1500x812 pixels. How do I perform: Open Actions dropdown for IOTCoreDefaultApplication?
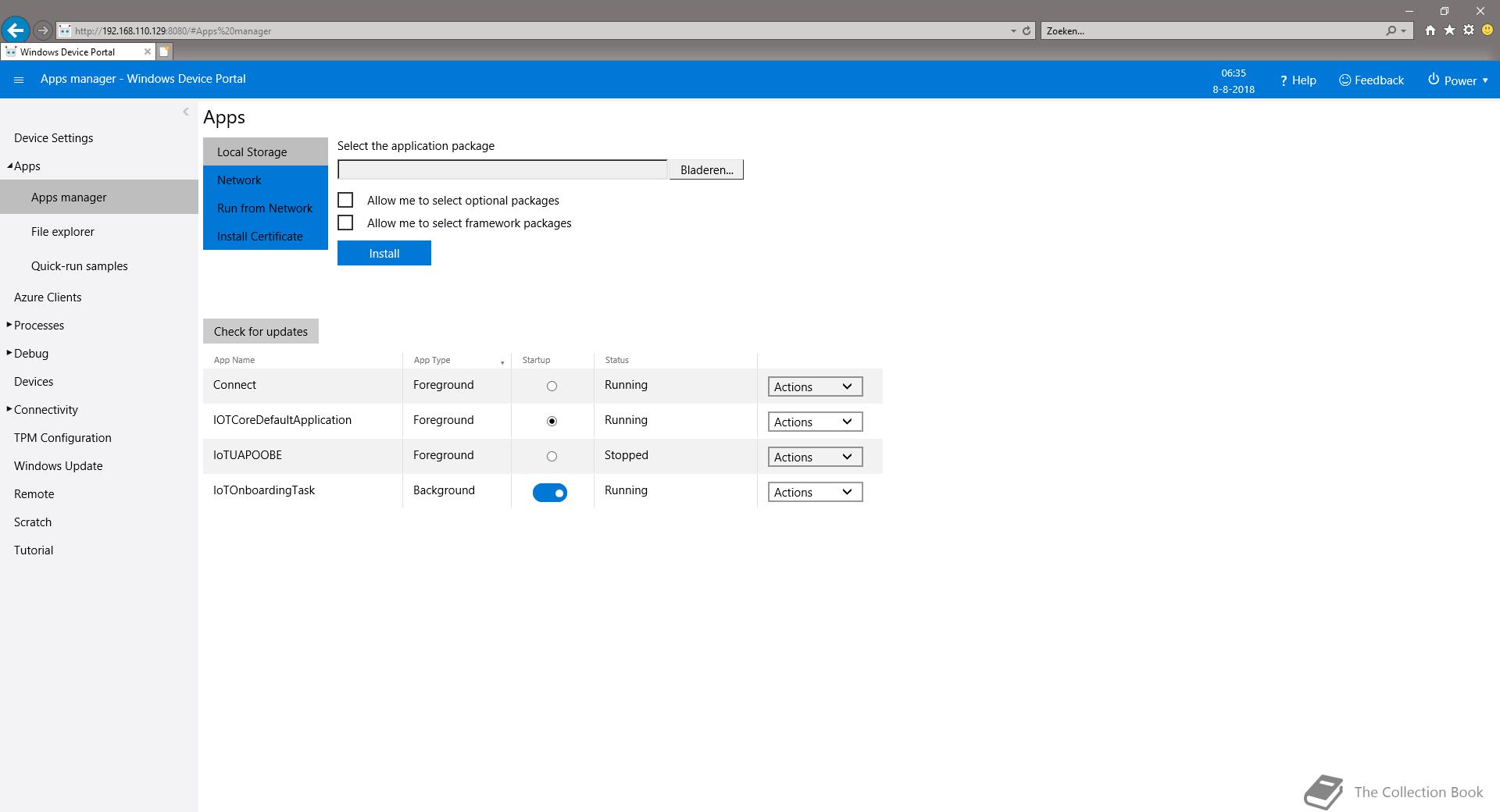(x=815, y=422)
